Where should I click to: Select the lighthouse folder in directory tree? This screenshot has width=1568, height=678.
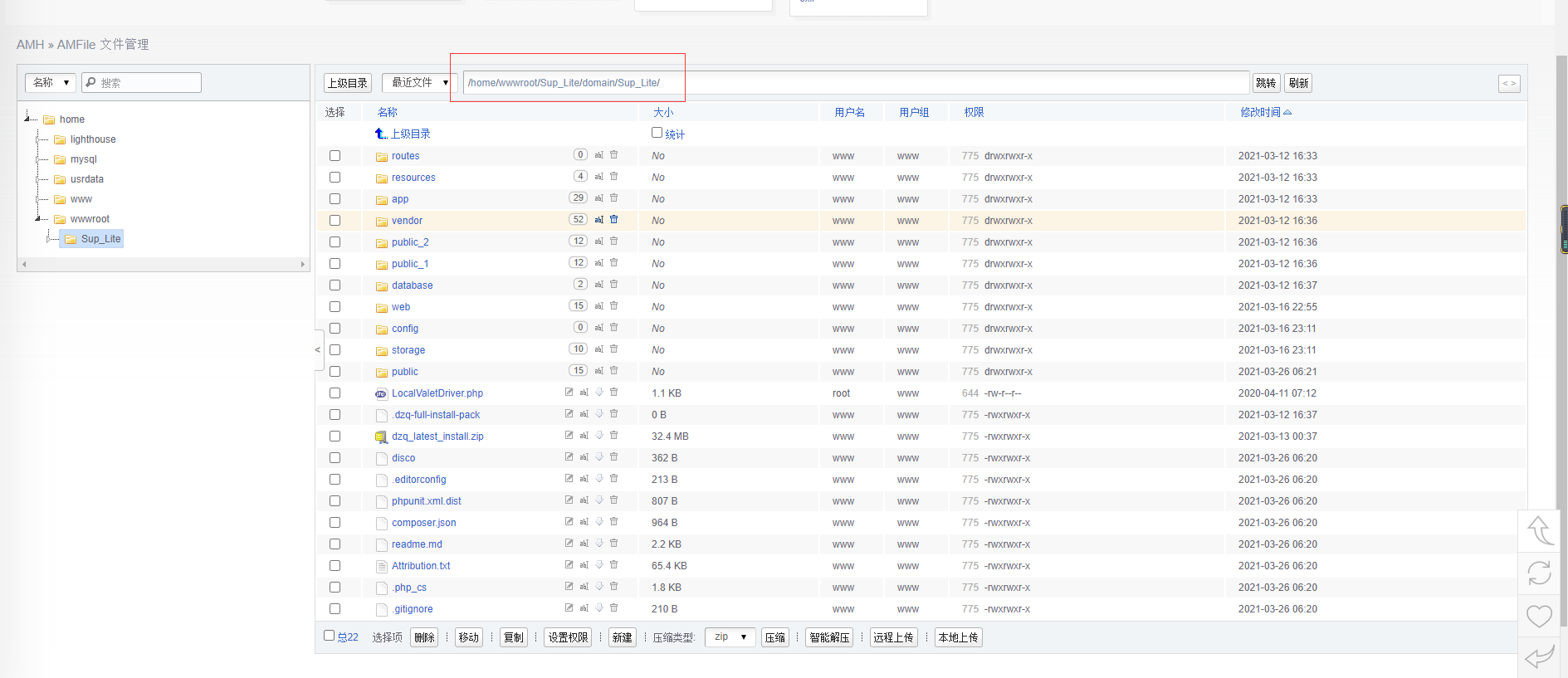pos(92,139)
